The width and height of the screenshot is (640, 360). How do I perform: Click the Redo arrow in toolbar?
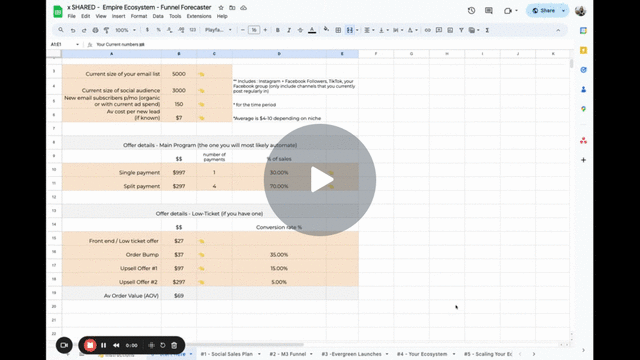(x=84, y=30)
